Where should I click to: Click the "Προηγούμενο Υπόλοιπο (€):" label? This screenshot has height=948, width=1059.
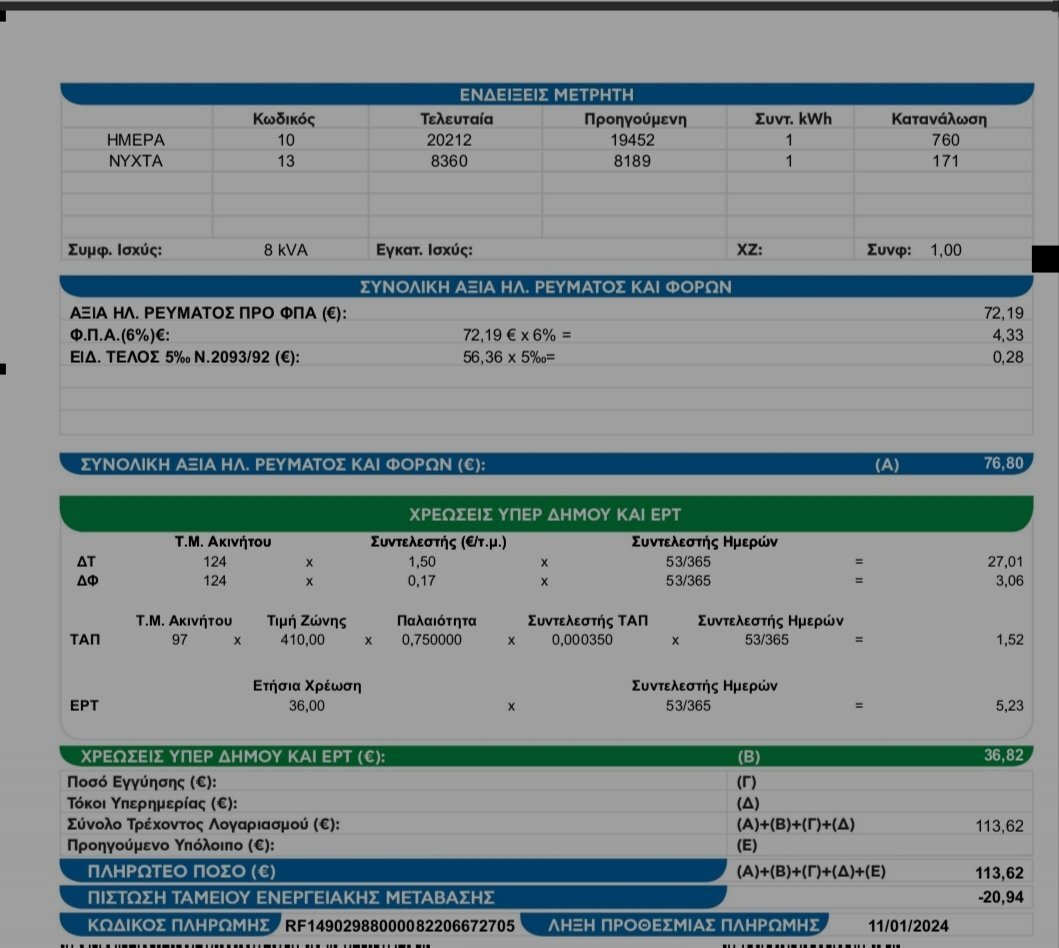[171, 845]
